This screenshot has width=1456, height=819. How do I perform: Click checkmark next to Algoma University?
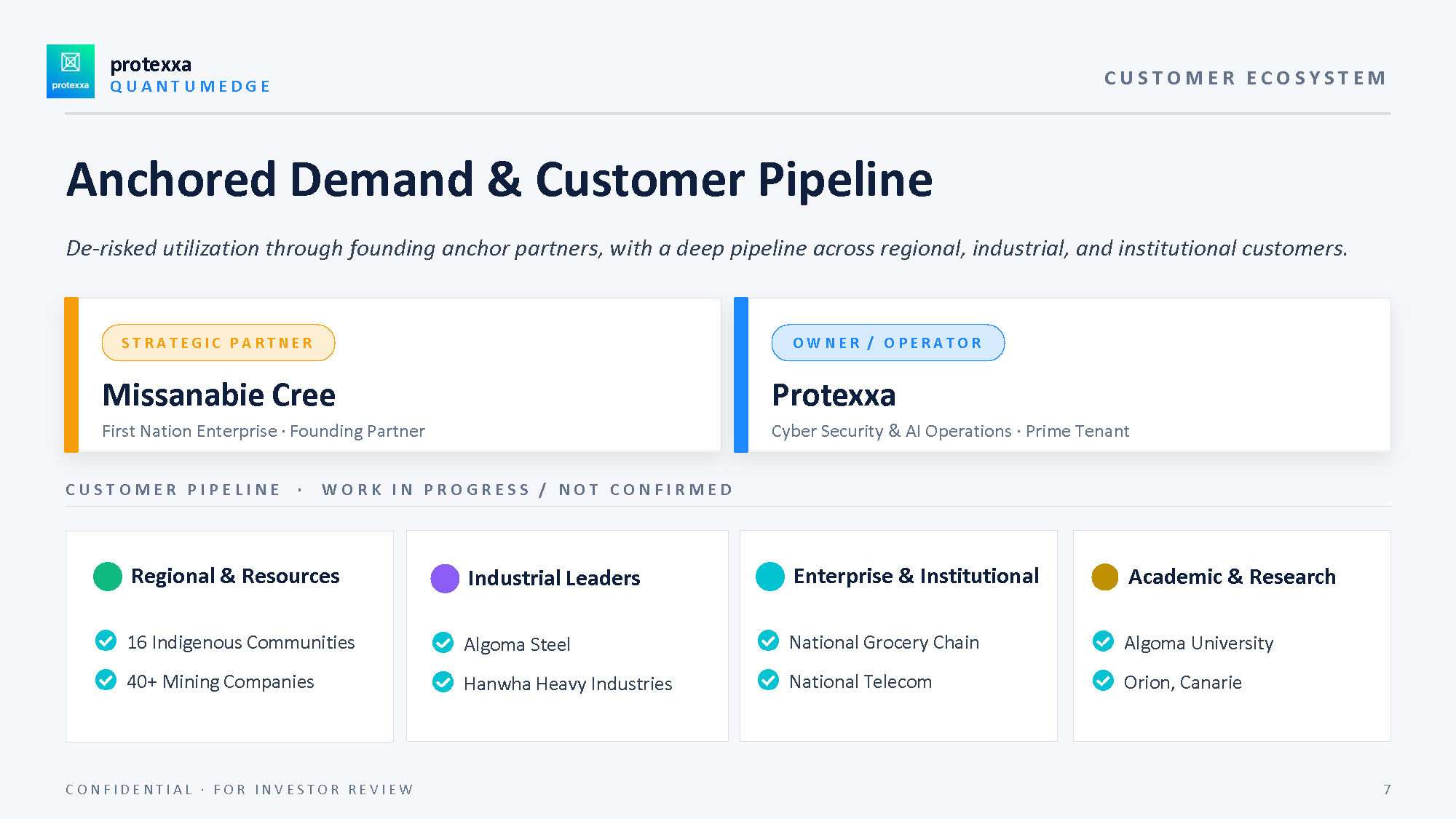tap(1104, 641)
